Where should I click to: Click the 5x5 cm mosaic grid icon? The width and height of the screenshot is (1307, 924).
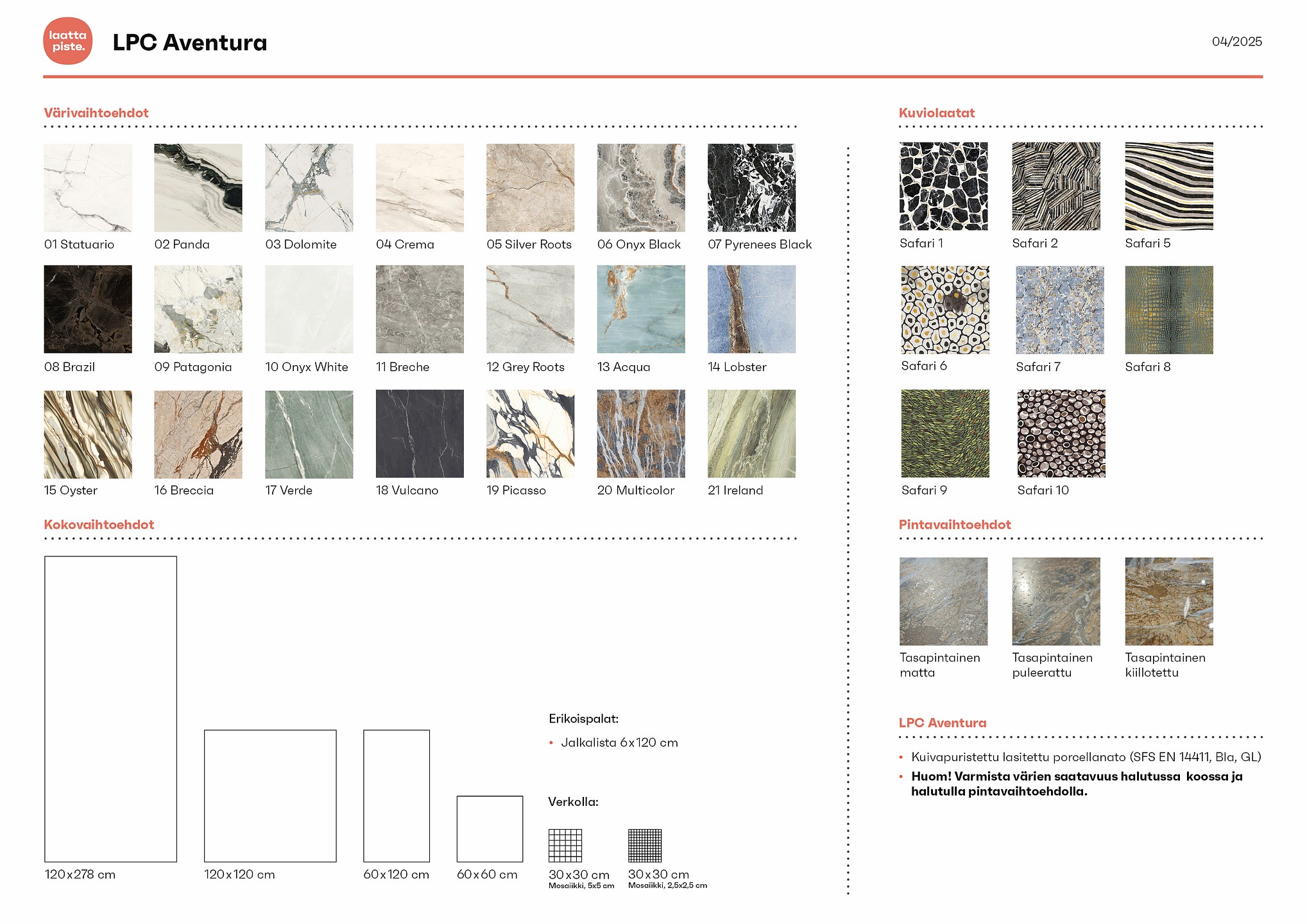click(x=565, y=845)
